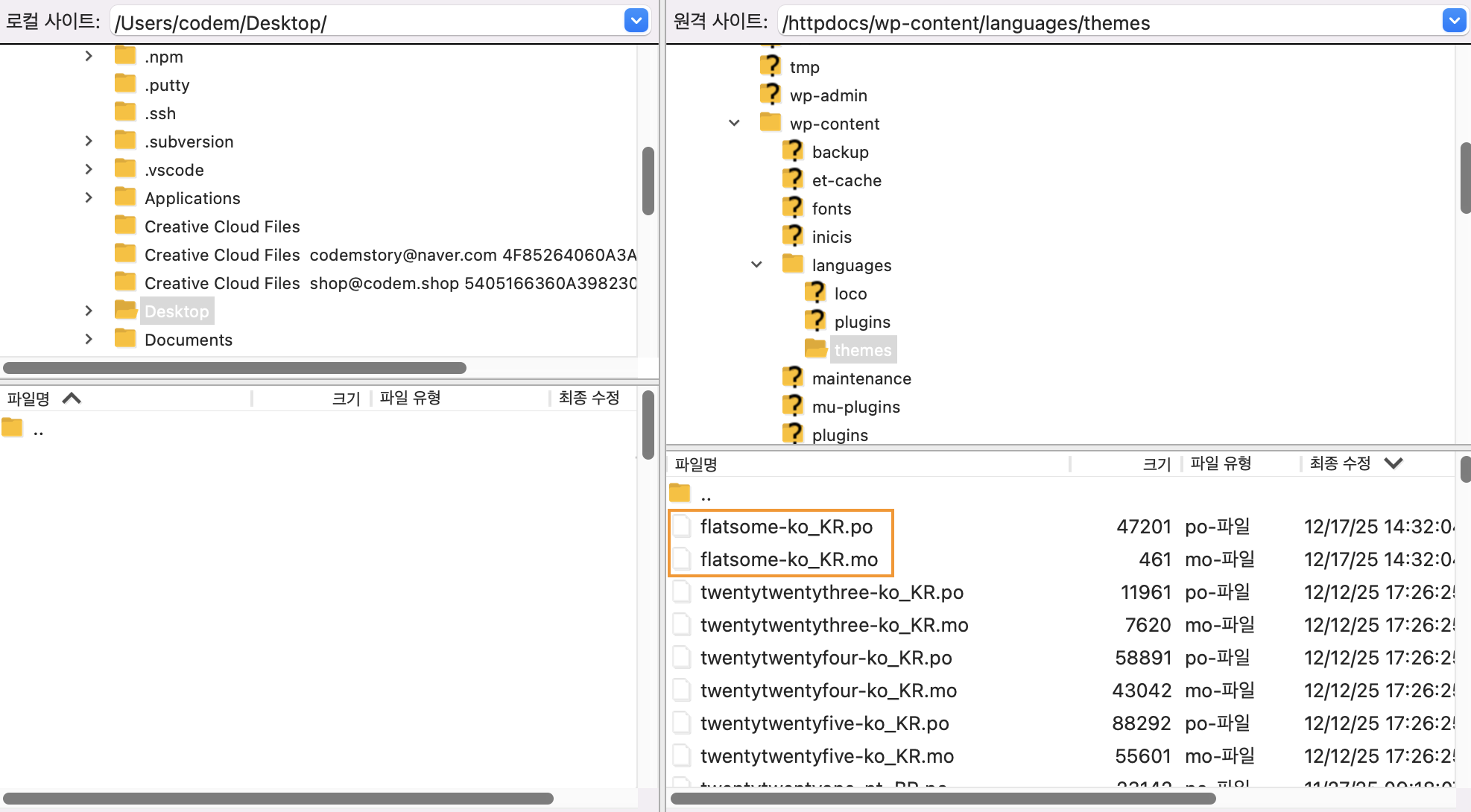1471x812 pixels.
Task: Click the local tree horizontal scrollbar
Action: [235, 368]
